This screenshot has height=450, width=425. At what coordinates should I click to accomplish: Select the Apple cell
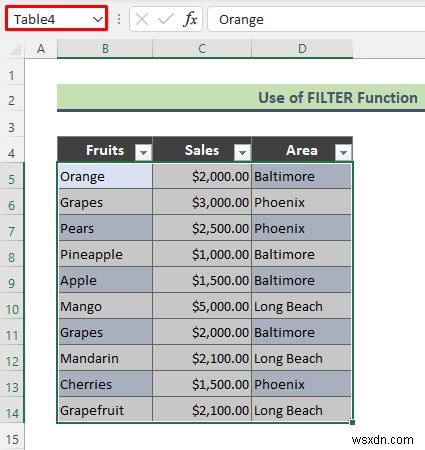[105, 280]
